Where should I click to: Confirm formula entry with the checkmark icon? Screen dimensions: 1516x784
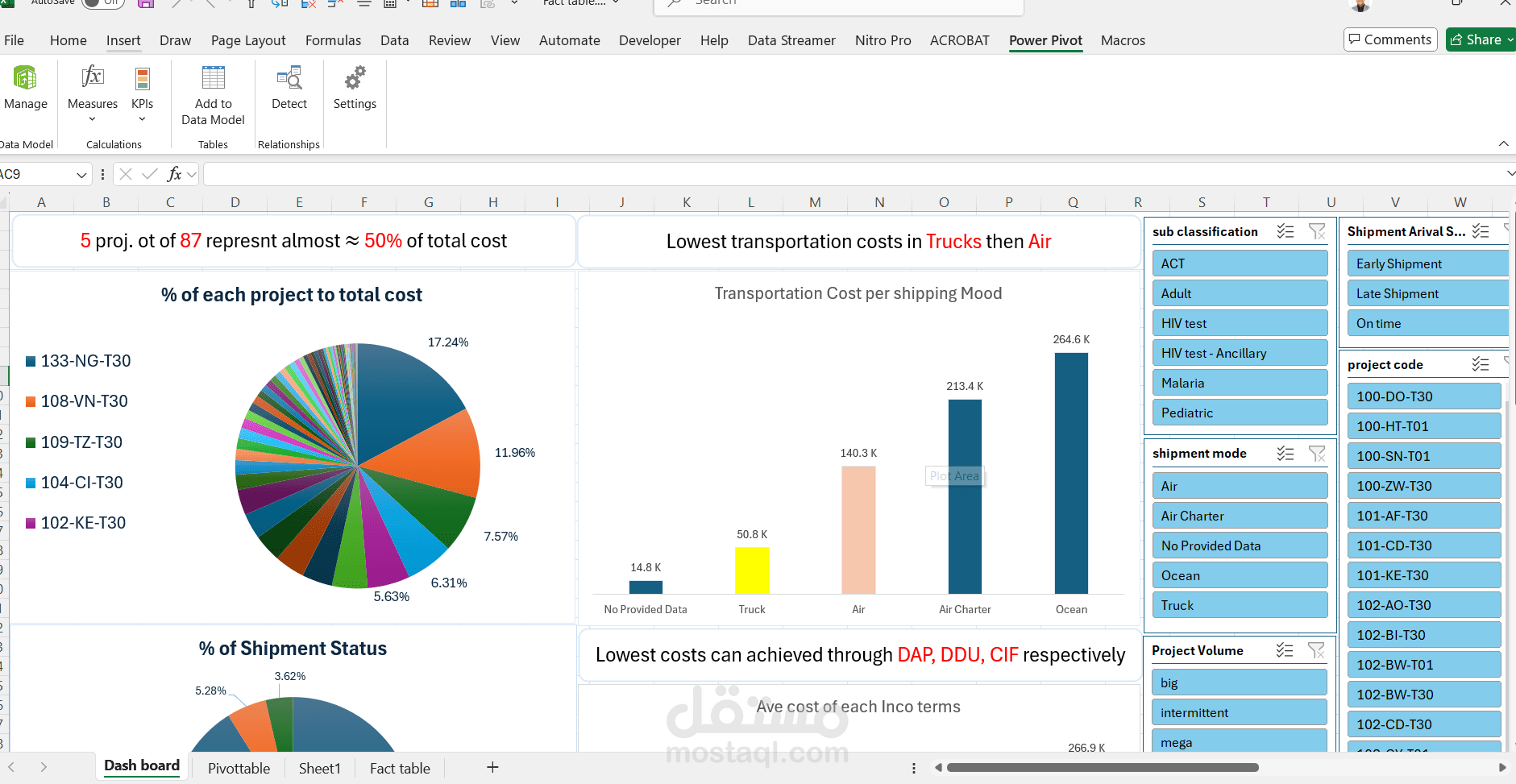tap(149, 174)
